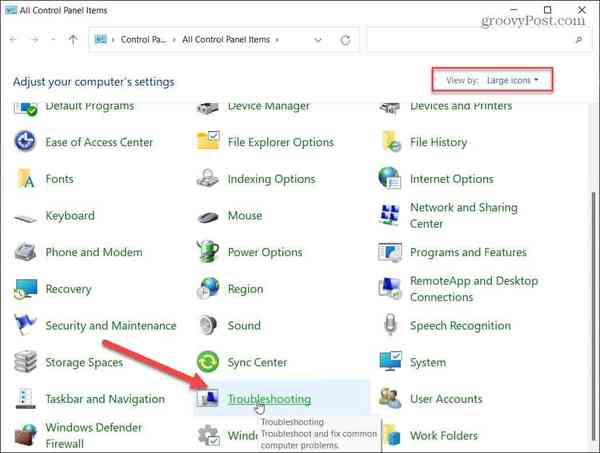
Task: Click the Internet Options globe icon
Action: [390, 178]
